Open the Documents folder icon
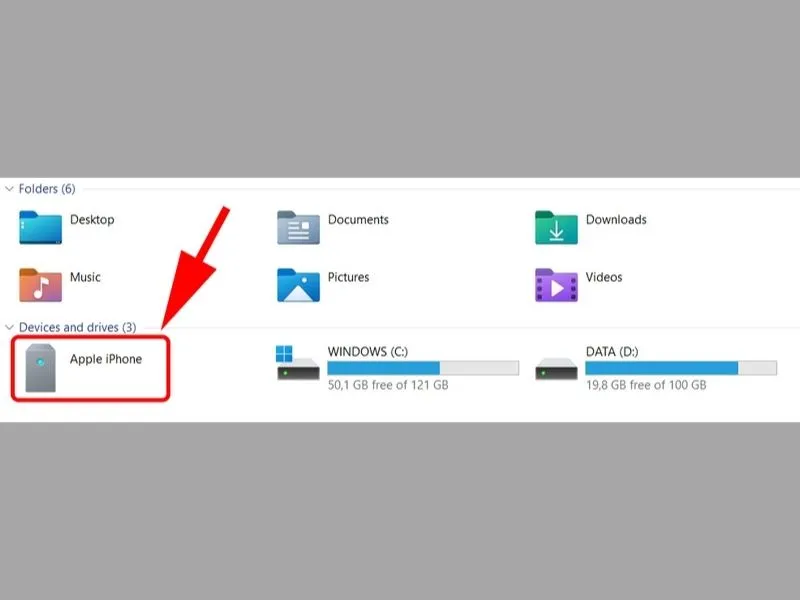This screenshot has height=600, width=800. coord(298,228)
